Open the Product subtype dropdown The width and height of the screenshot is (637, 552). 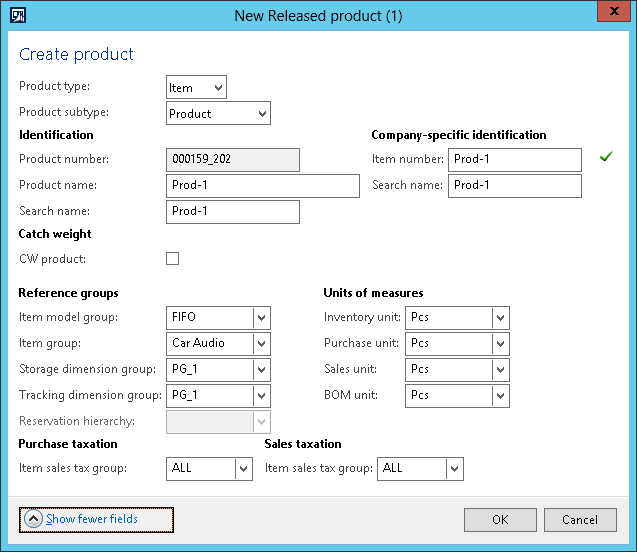pos(262,114)
